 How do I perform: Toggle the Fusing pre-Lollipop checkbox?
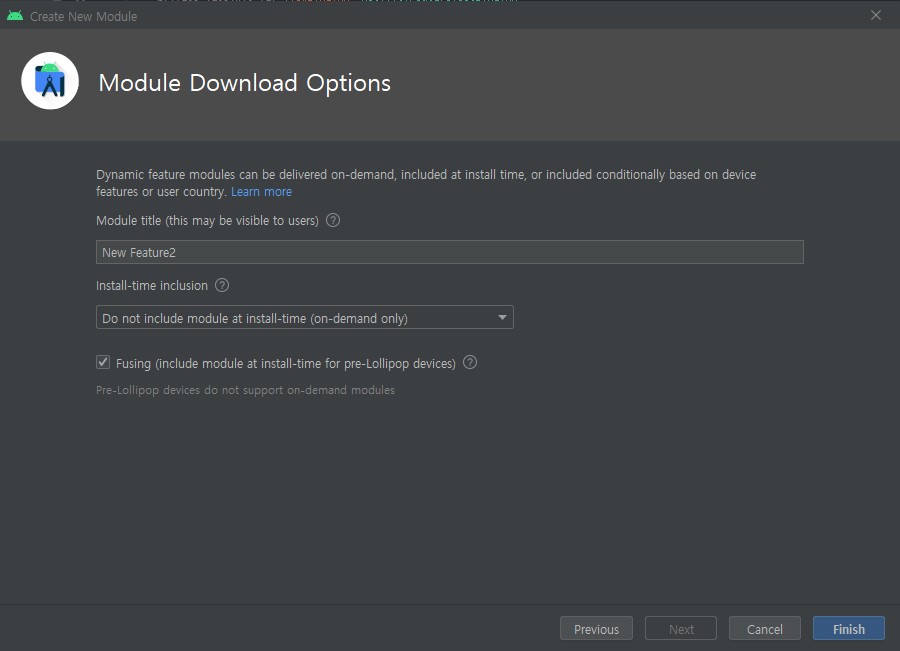103,362
